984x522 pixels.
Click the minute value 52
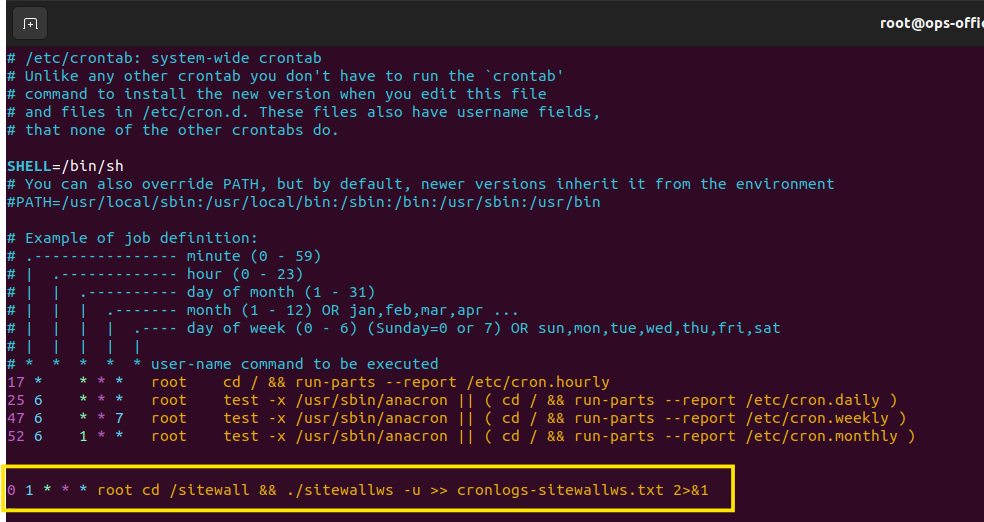click(16, 436)
